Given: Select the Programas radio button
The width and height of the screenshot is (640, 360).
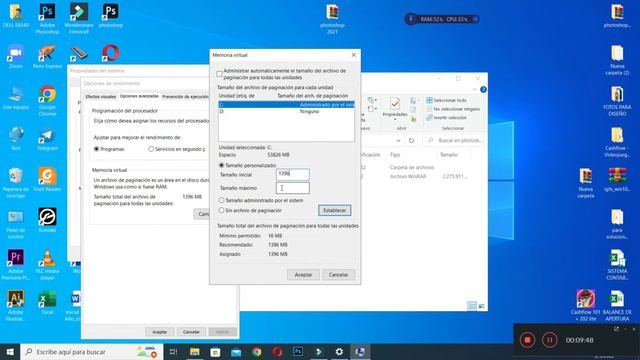Looking at the screenshot, I should point(97,149).
